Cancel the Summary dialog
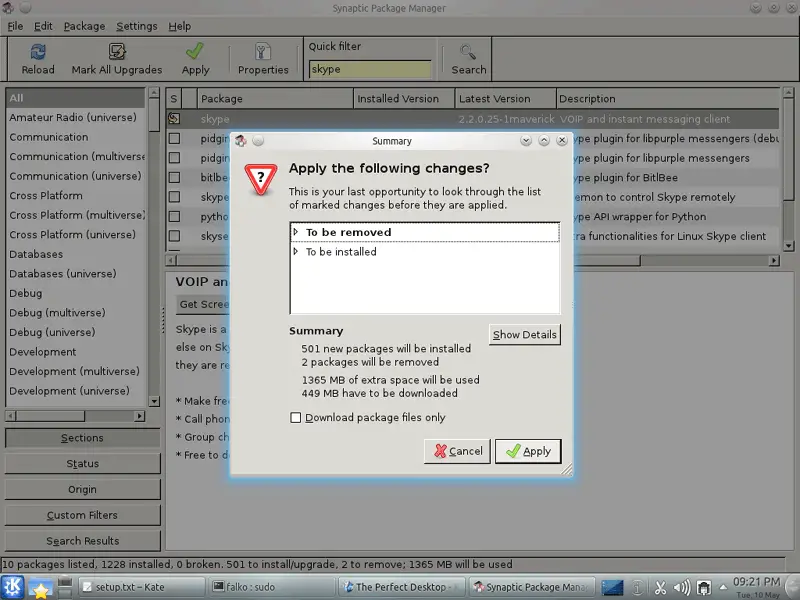The image size is (800, 600). coord(458,451)
